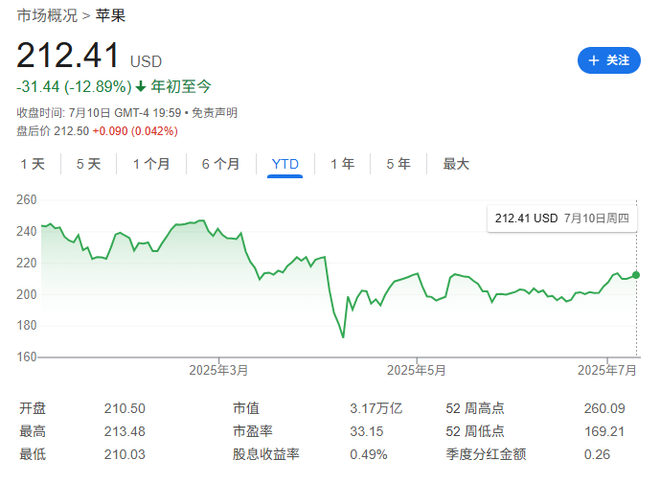Click the 2025年5月 axis label
660x483 pixels.
[x=416, y=370]
